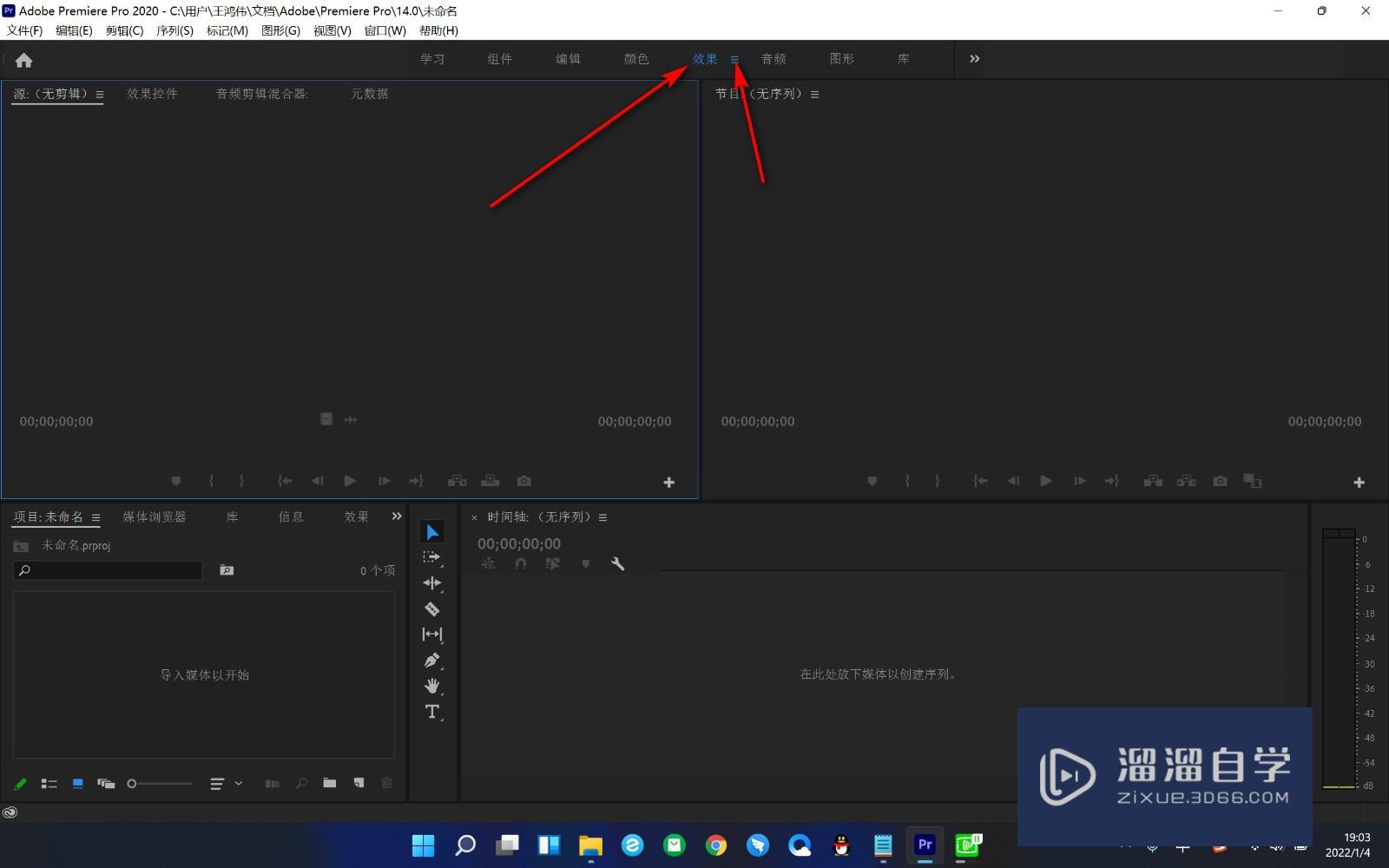The width and height of the screenshot is (1389, 868).
Task: Click Program monitor Lift button
Action: pyautogui.click(x=1153, y=481)
